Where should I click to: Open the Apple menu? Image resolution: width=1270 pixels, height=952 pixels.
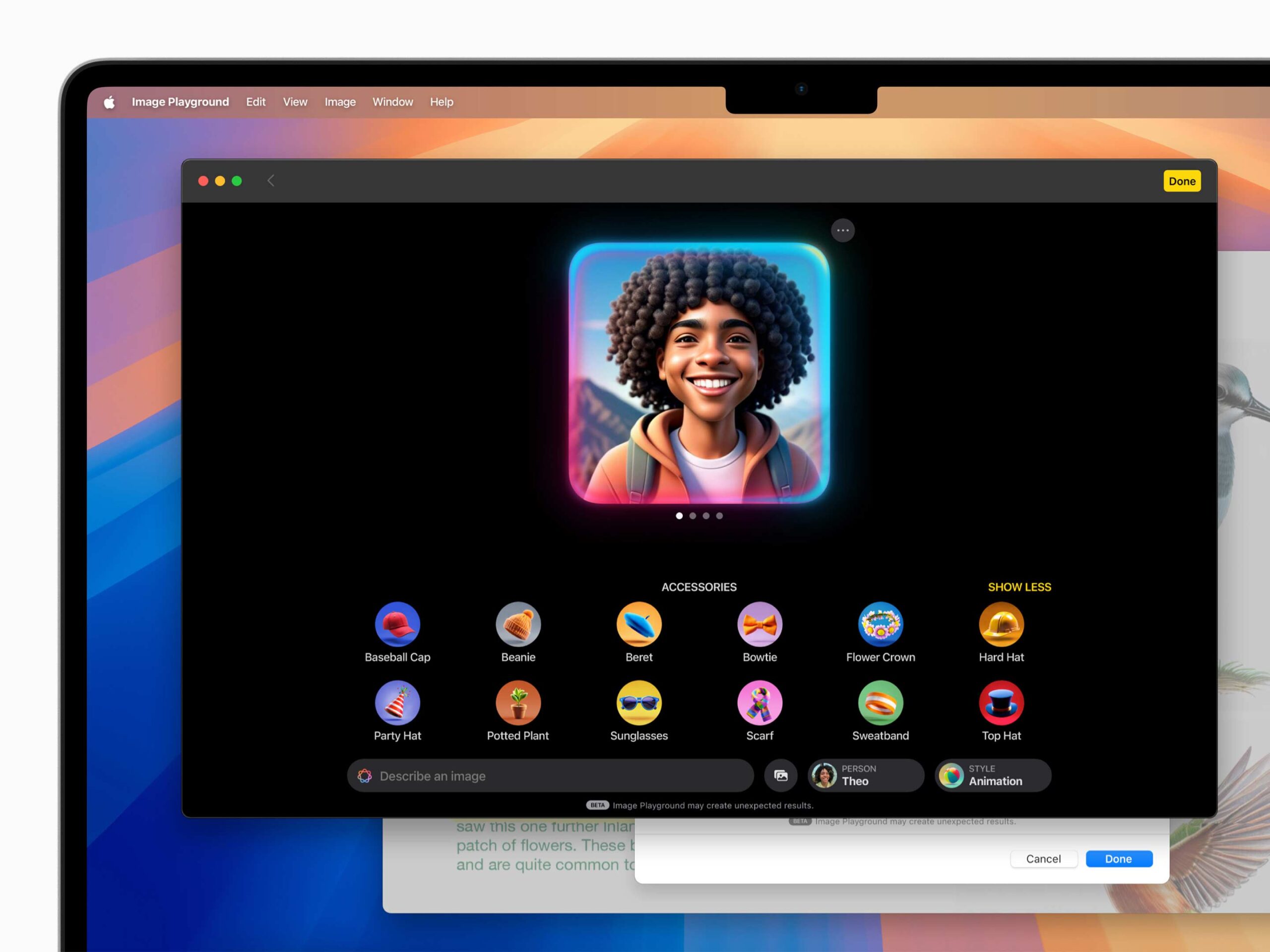click(x=109, y=102)
